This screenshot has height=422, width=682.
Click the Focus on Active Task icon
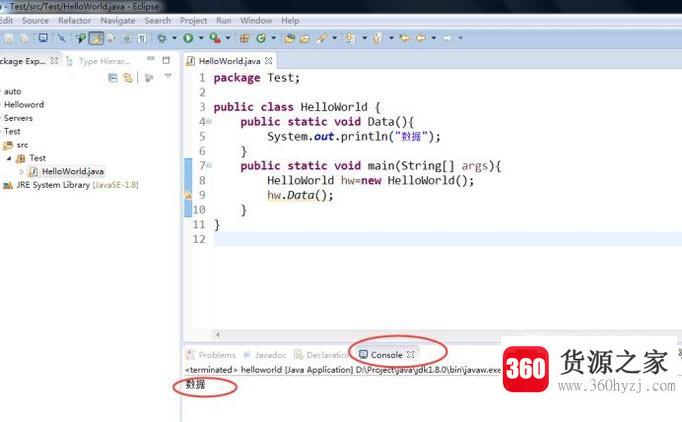coord(149,78)
